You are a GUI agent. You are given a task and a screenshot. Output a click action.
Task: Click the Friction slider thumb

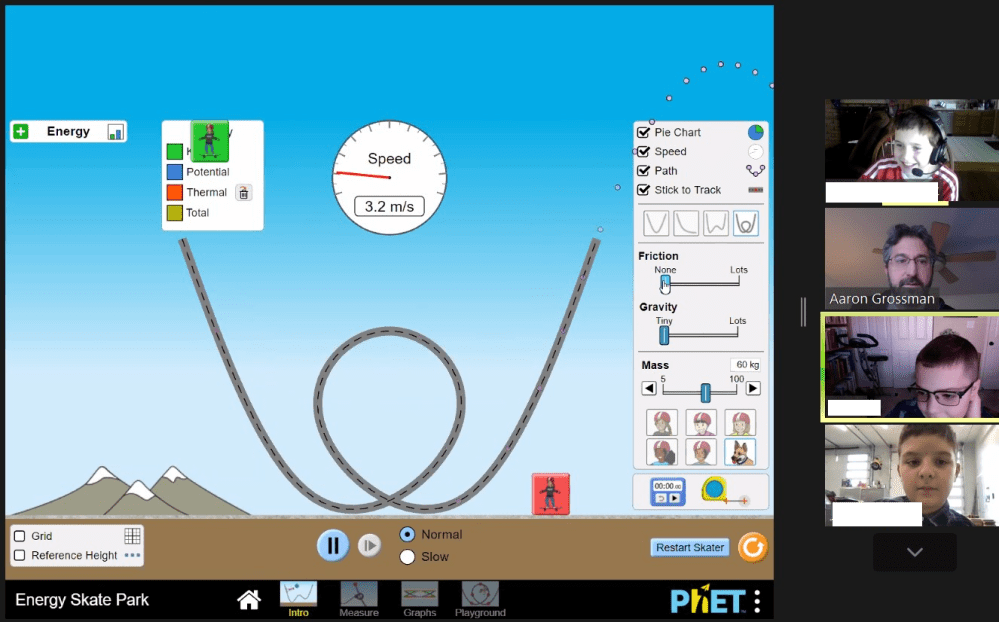coord(664,283)
